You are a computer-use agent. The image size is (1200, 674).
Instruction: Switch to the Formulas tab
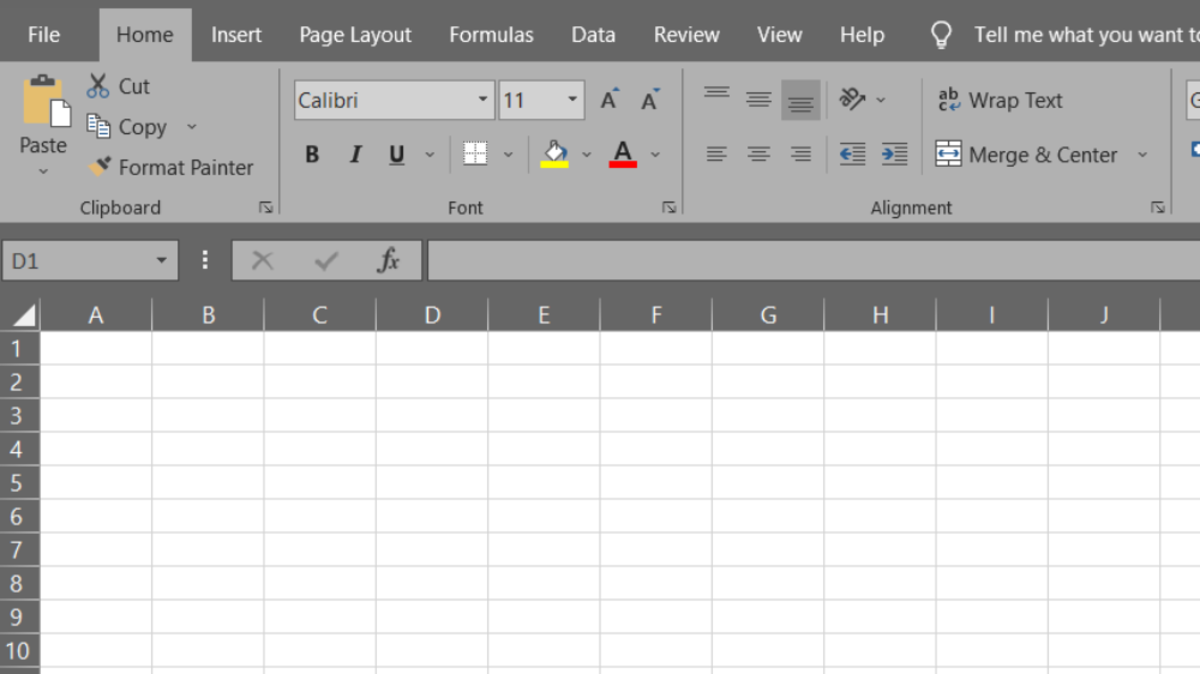[x=491, y=35]
